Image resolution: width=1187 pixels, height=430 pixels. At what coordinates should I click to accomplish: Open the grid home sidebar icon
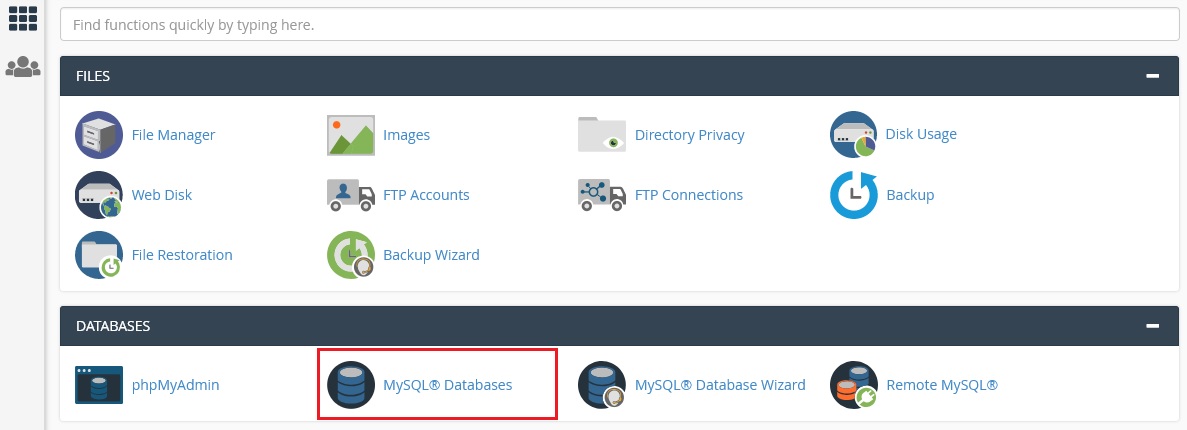coord(23,18)
